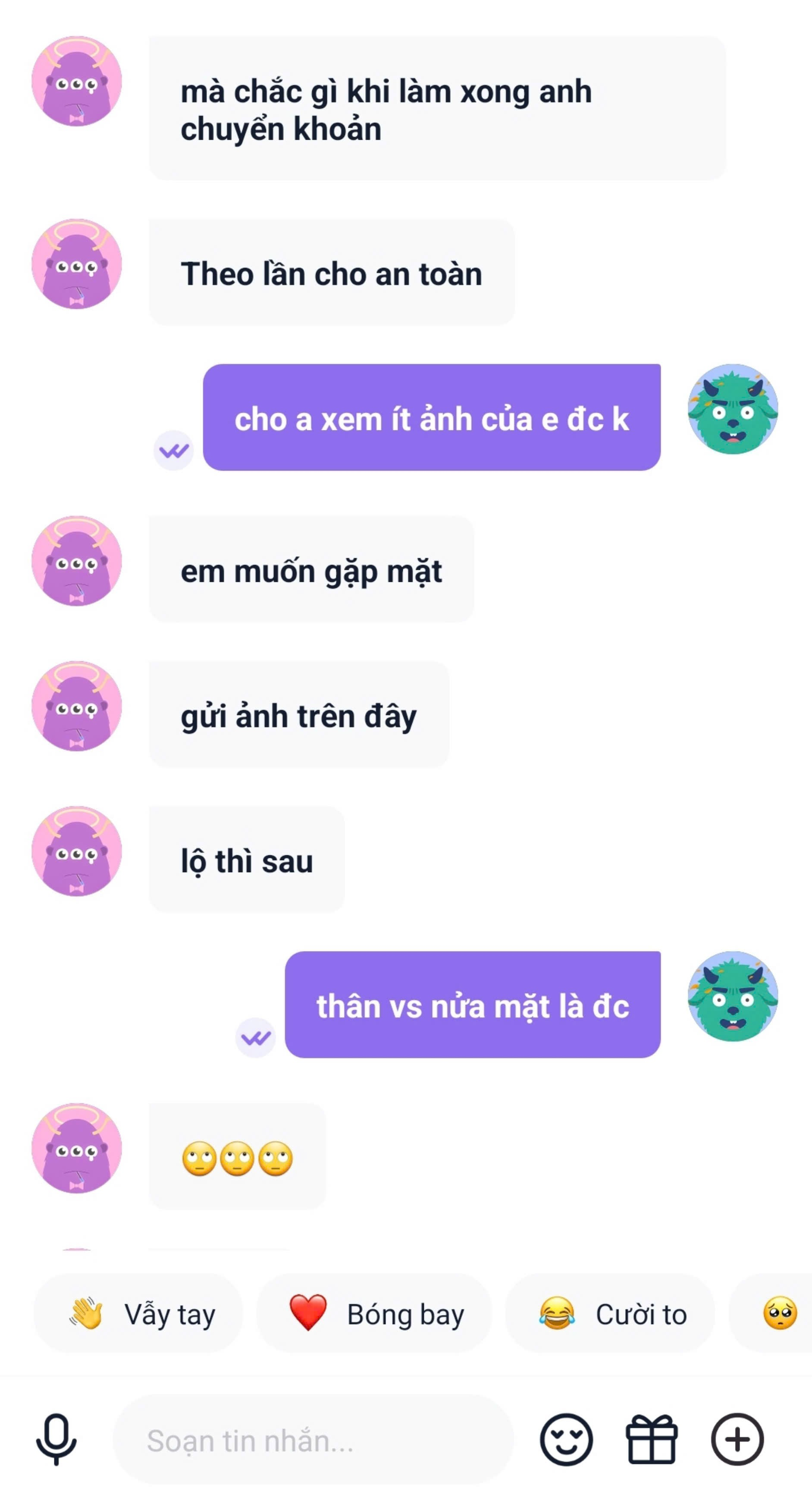Tap the eye-roll emoji message bubble
This screenshot has height=1501, width=812.
point(238,1157)
